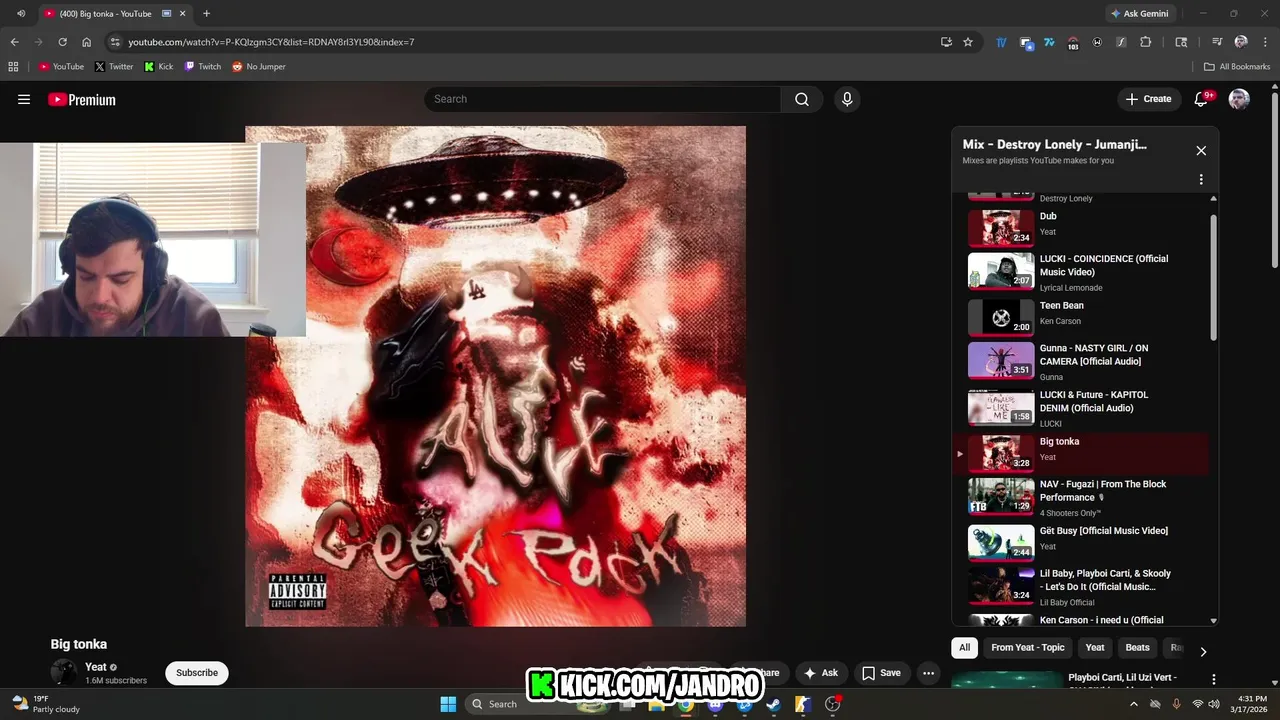1280x720 pixels.
Task: Focus the YouTube search field
Action: pos(603,99)
